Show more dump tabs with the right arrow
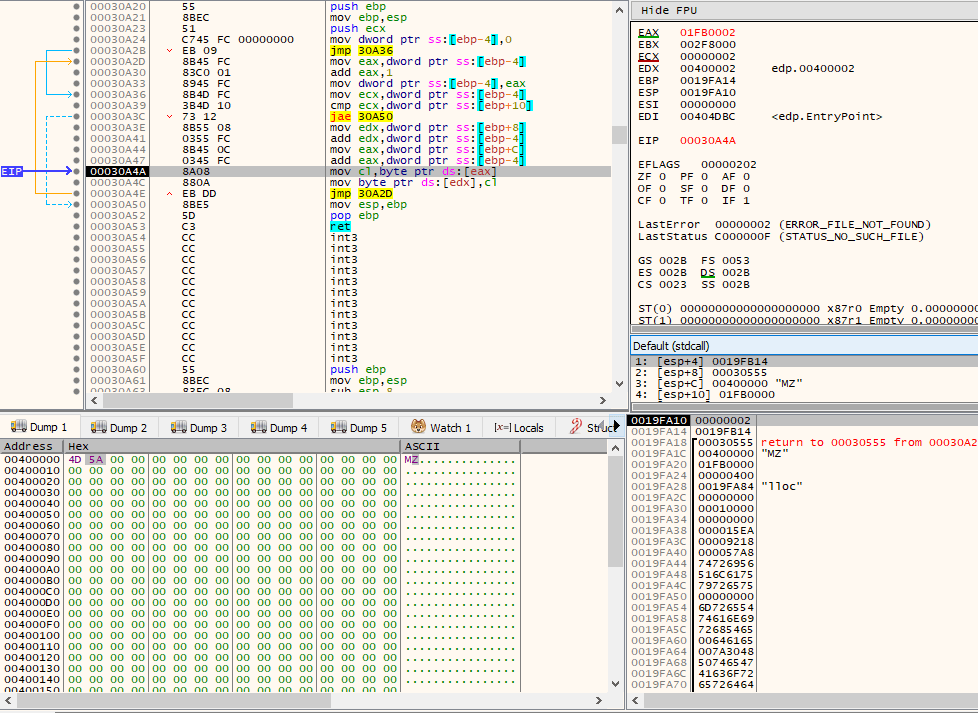 point(616,425)
